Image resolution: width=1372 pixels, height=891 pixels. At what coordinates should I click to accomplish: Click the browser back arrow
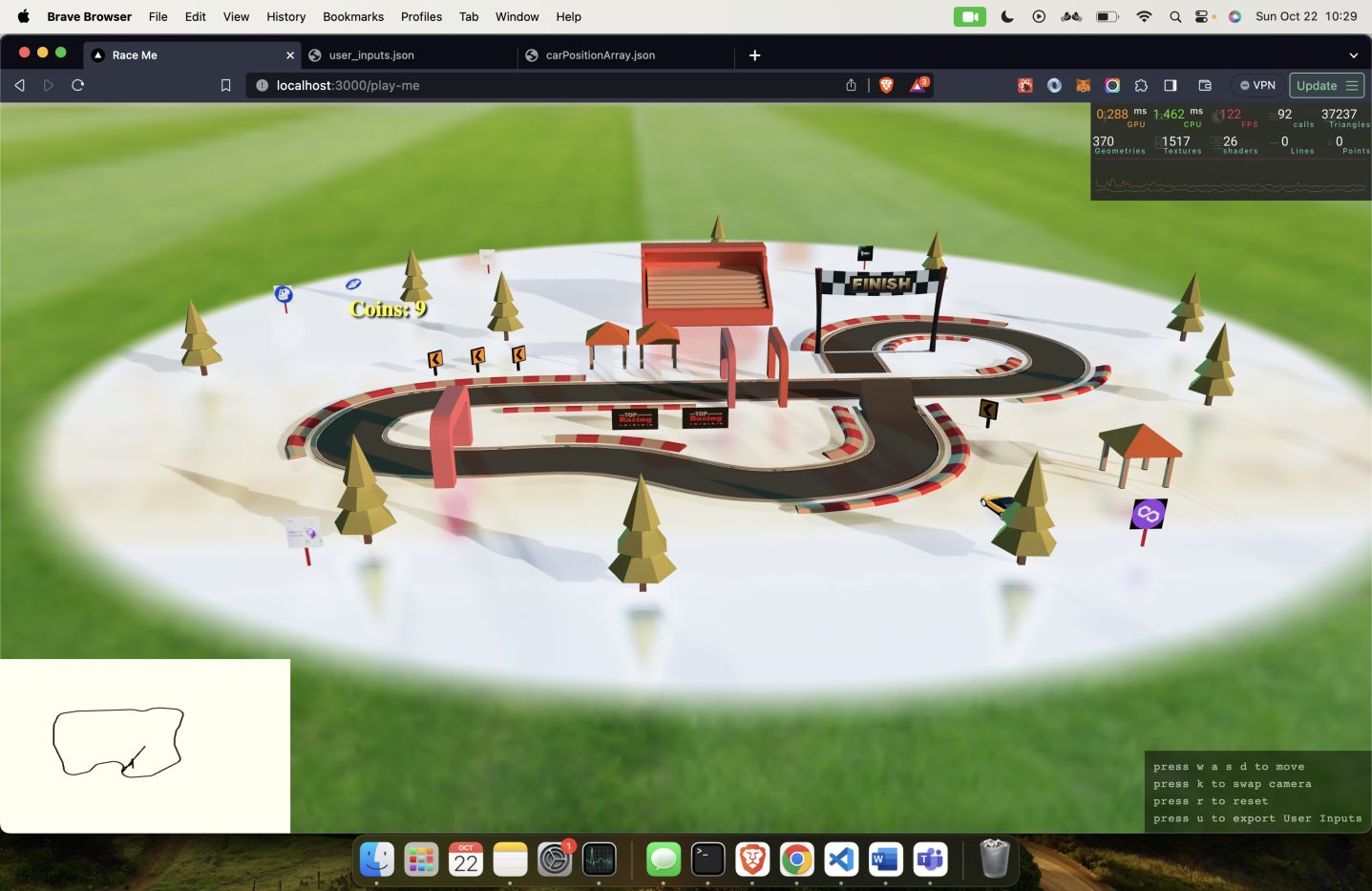coord(19,85)
